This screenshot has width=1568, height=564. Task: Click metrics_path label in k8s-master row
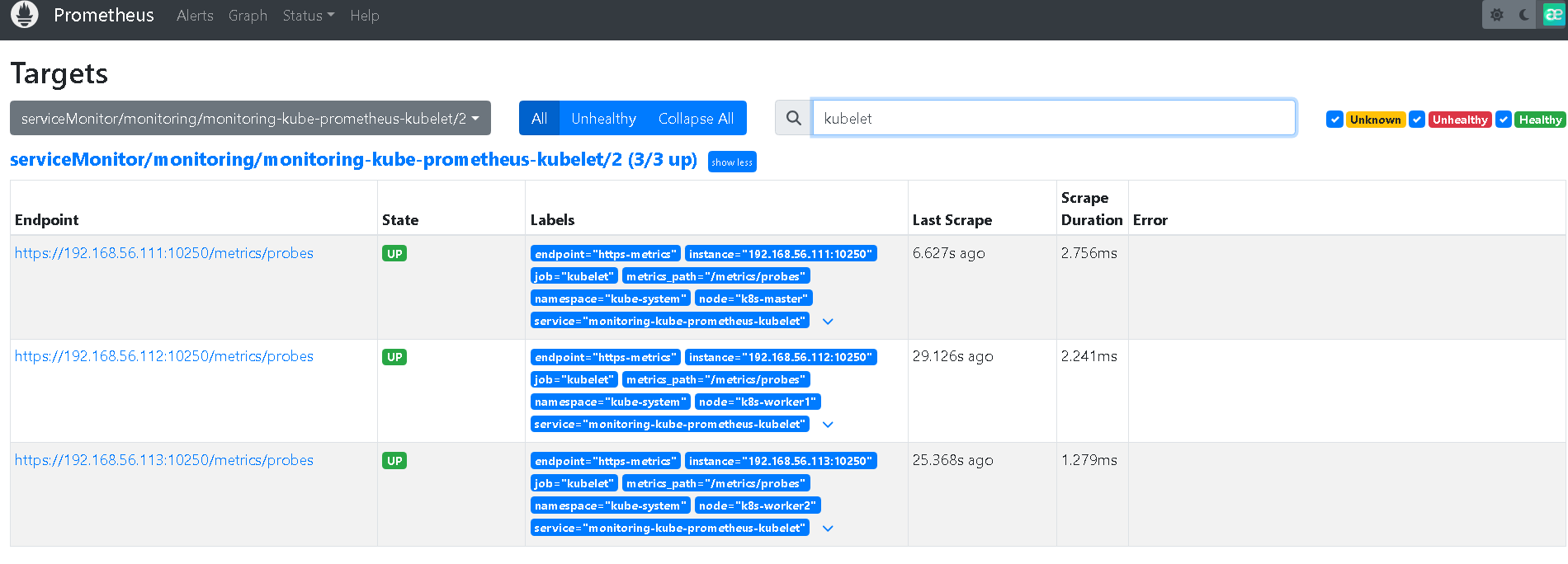click(x=716, y=276)
